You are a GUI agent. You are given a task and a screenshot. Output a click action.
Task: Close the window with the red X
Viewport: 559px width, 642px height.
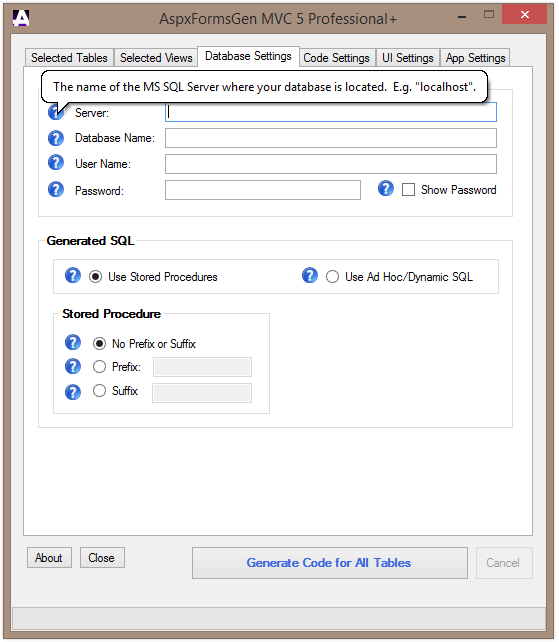(x=525, y=14)
